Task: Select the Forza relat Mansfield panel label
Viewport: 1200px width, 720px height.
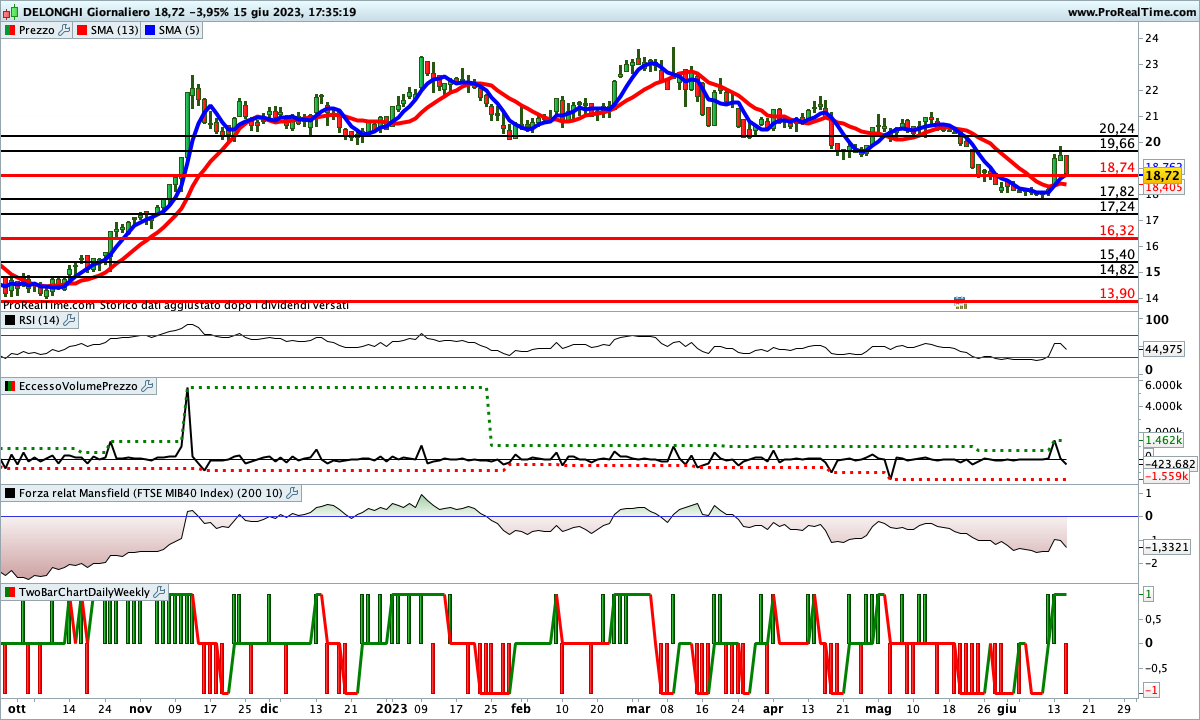Action: (x=152, y=493)
